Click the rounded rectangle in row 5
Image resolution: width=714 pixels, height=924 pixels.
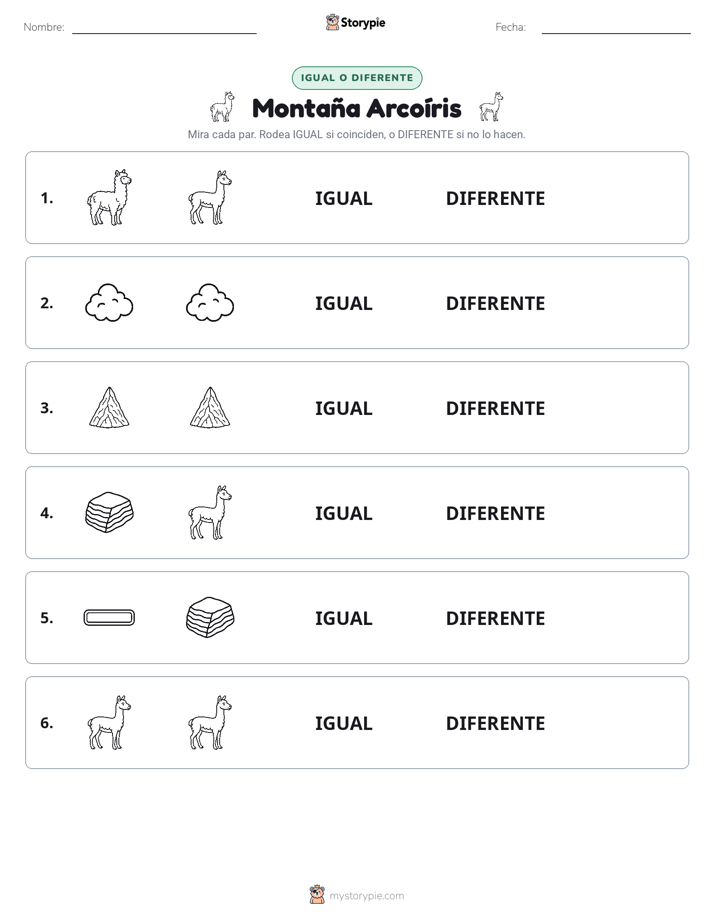click(x=109, y=618)
